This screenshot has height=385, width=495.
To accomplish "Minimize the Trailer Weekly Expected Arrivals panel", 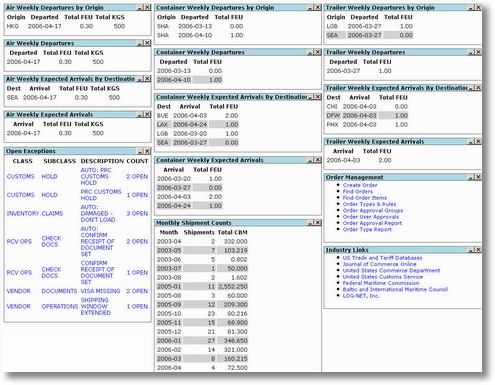I will tap(471, 141).
